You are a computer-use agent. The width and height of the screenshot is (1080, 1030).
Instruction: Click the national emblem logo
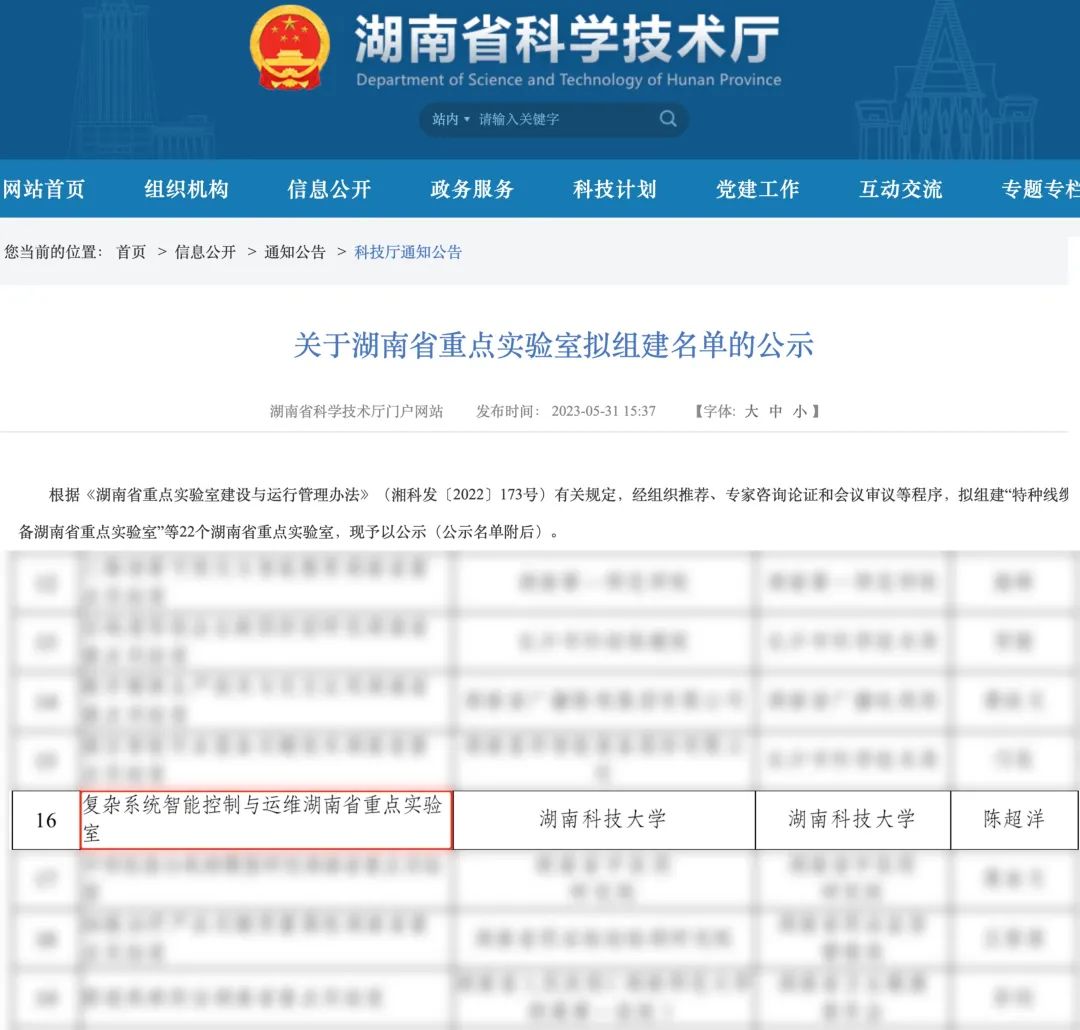point(290,49)
